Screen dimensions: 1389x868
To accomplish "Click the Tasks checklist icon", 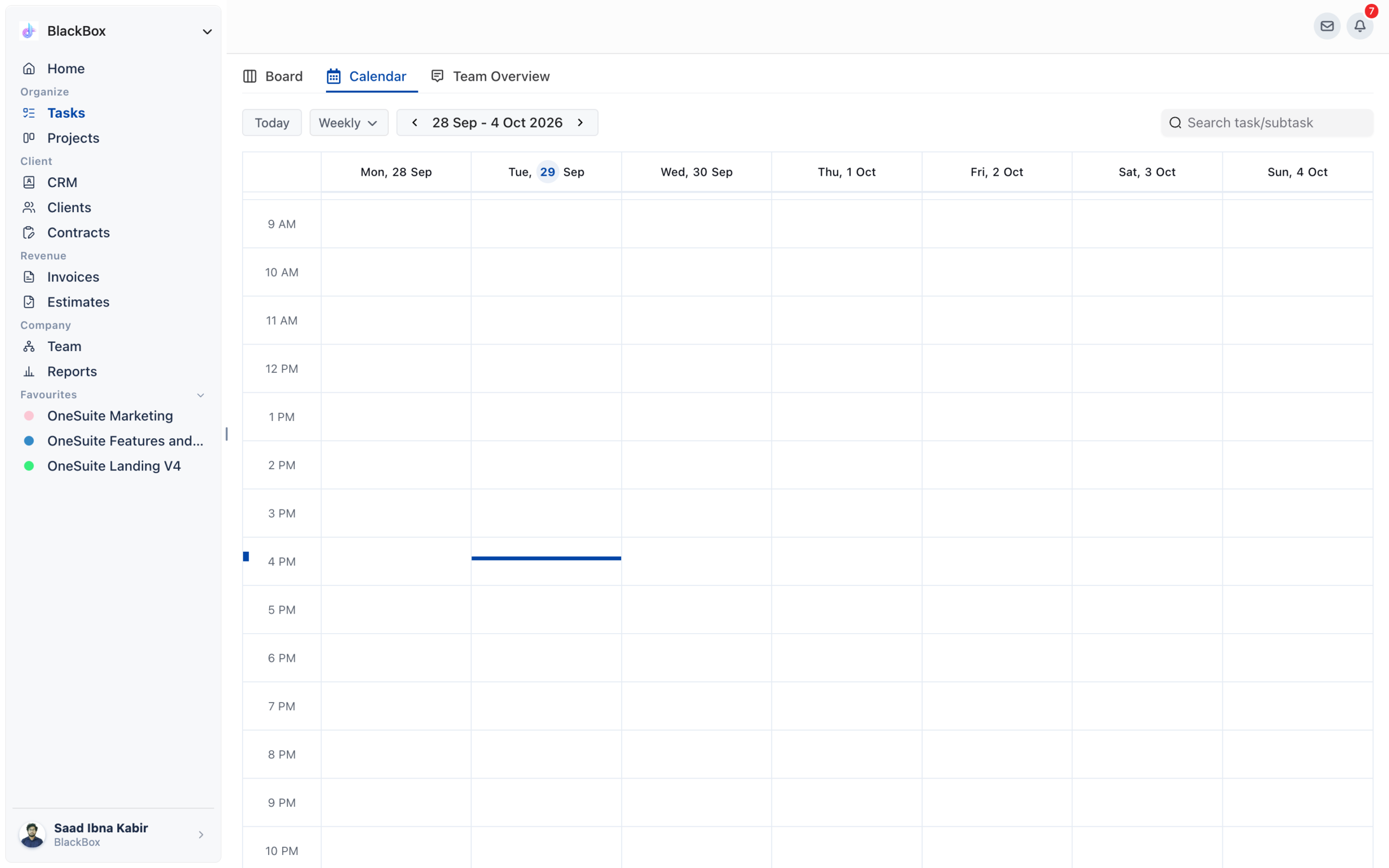I will coord(29,112).
